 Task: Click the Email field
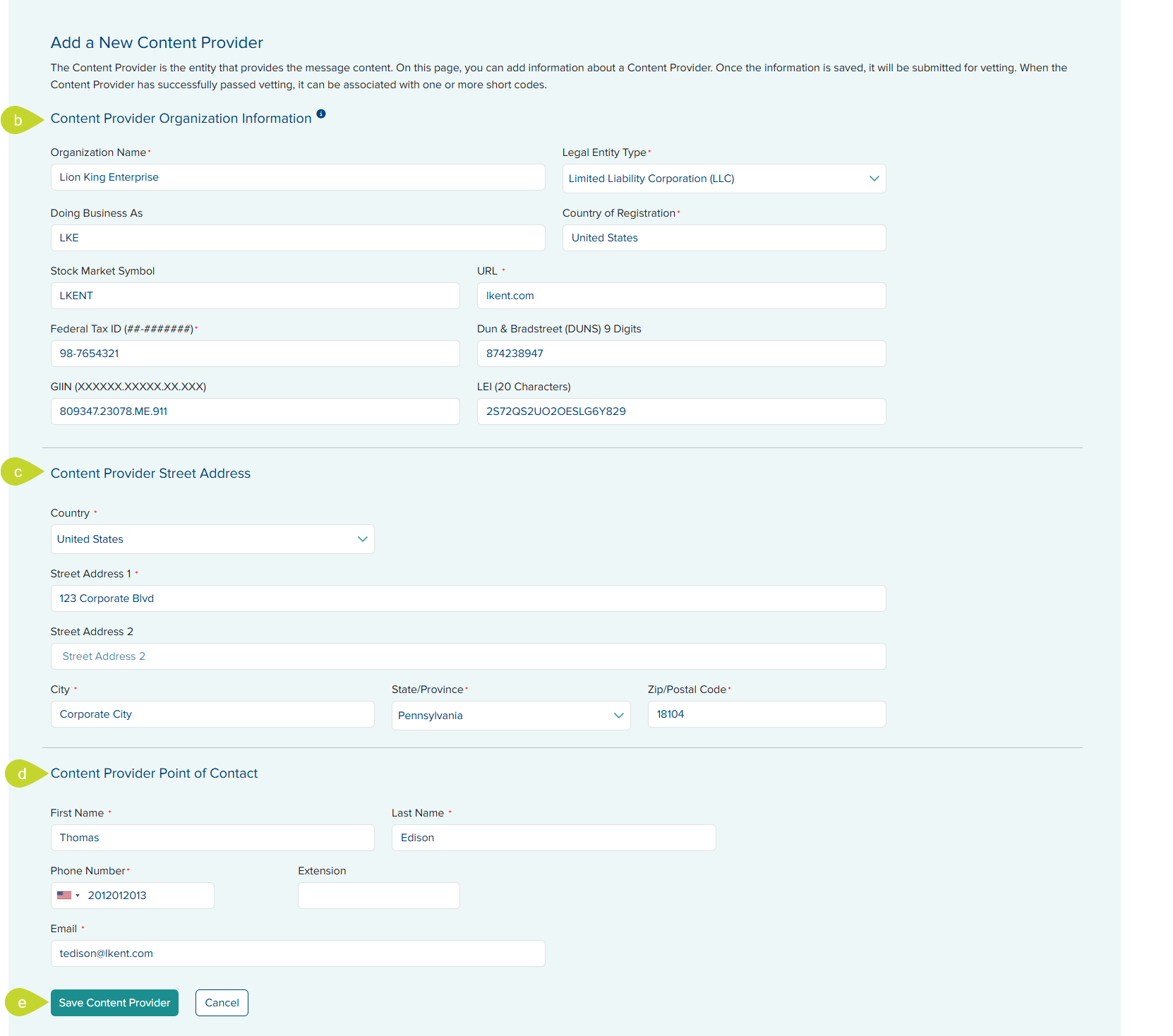(x=298, y=953)
